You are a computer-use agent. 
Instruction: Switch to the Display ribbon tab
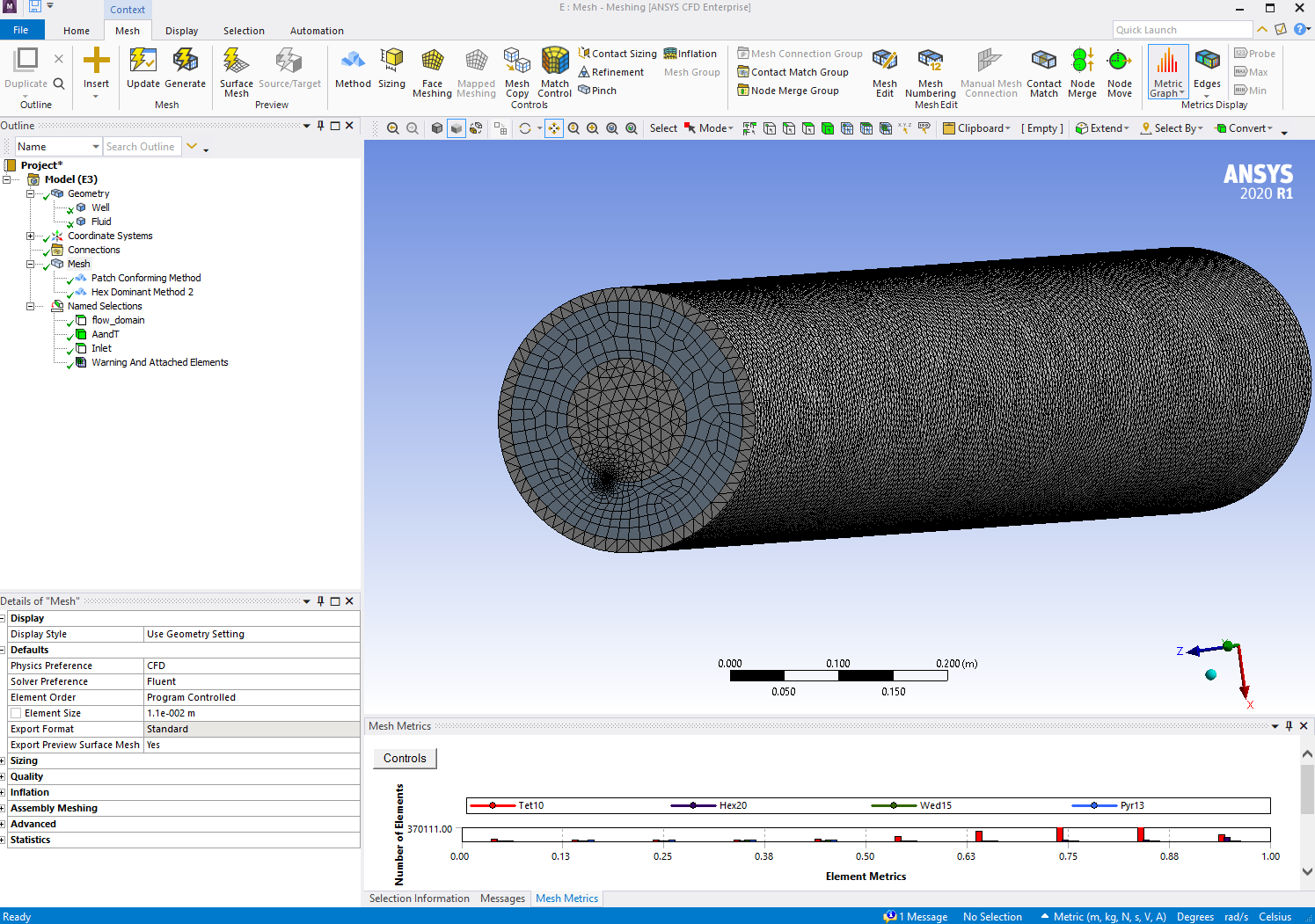point(181,31)
